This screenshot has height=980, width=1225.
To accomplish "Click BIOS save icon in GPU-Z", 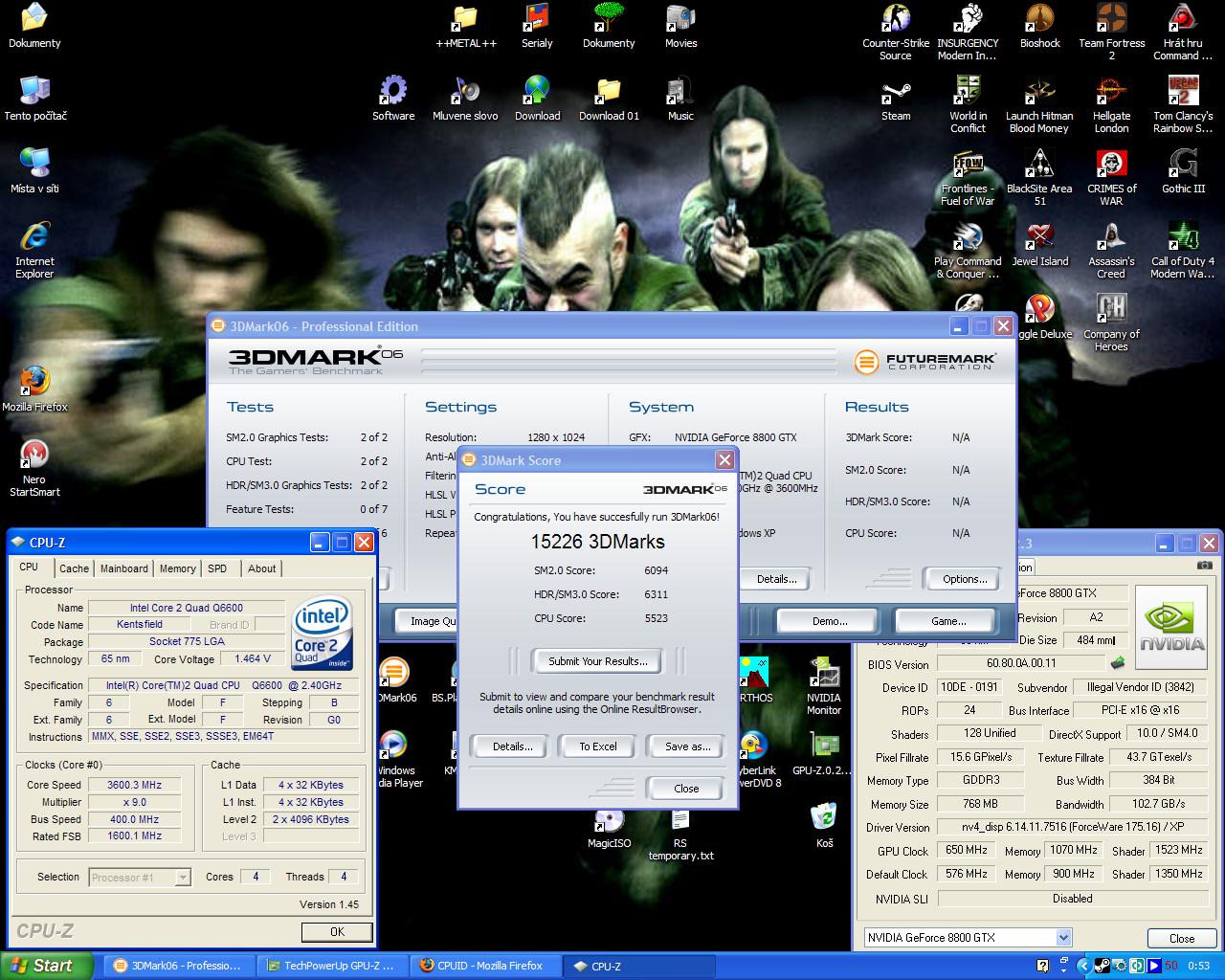I will (x=1117, y=662).
